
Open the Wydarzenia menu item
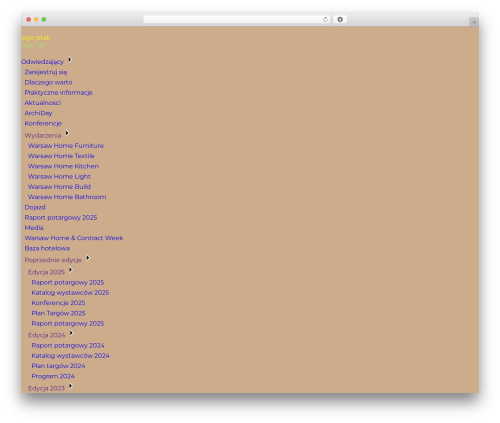[43, 135]
